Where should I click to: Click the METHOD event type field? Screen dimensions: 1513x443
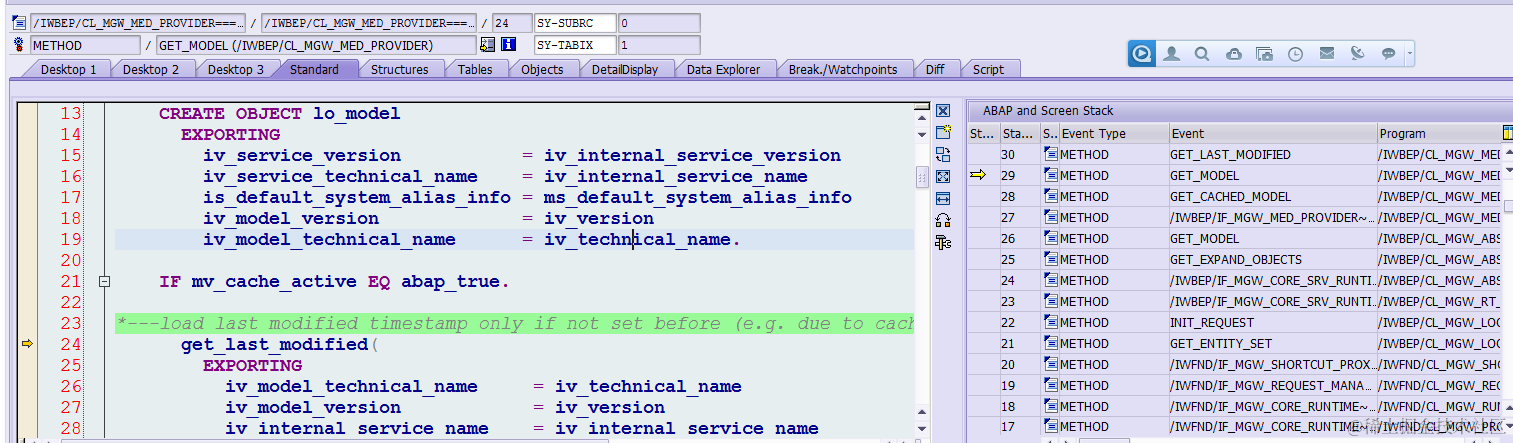coord(85,45)
